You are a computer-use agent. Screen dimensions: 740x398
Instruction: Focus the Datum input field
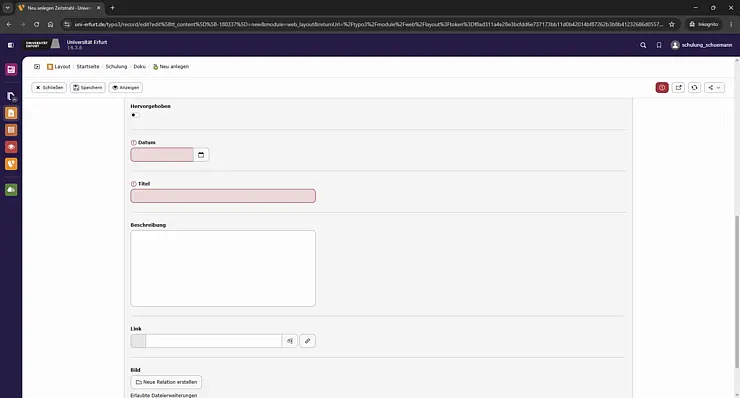[x=162, y=155]
